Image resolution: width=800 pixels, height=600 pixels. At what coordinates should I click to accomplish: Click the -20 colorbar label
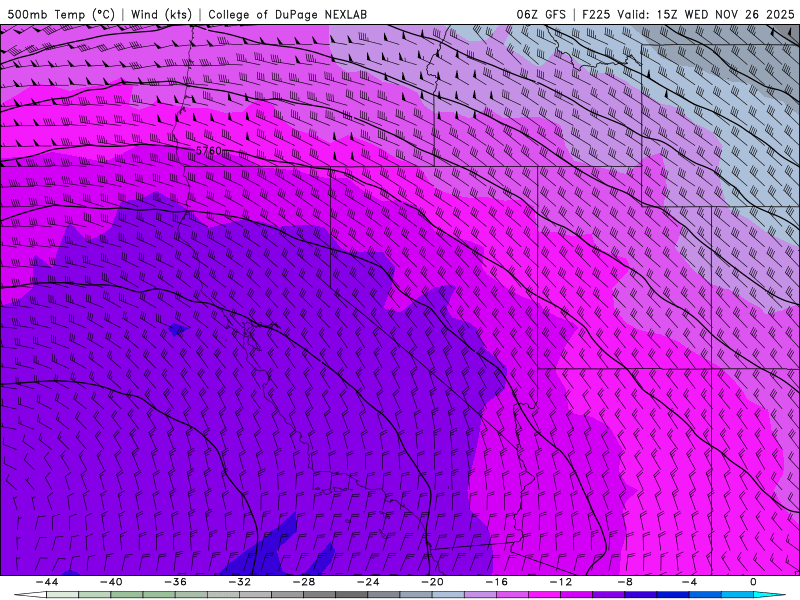(433, 582)
